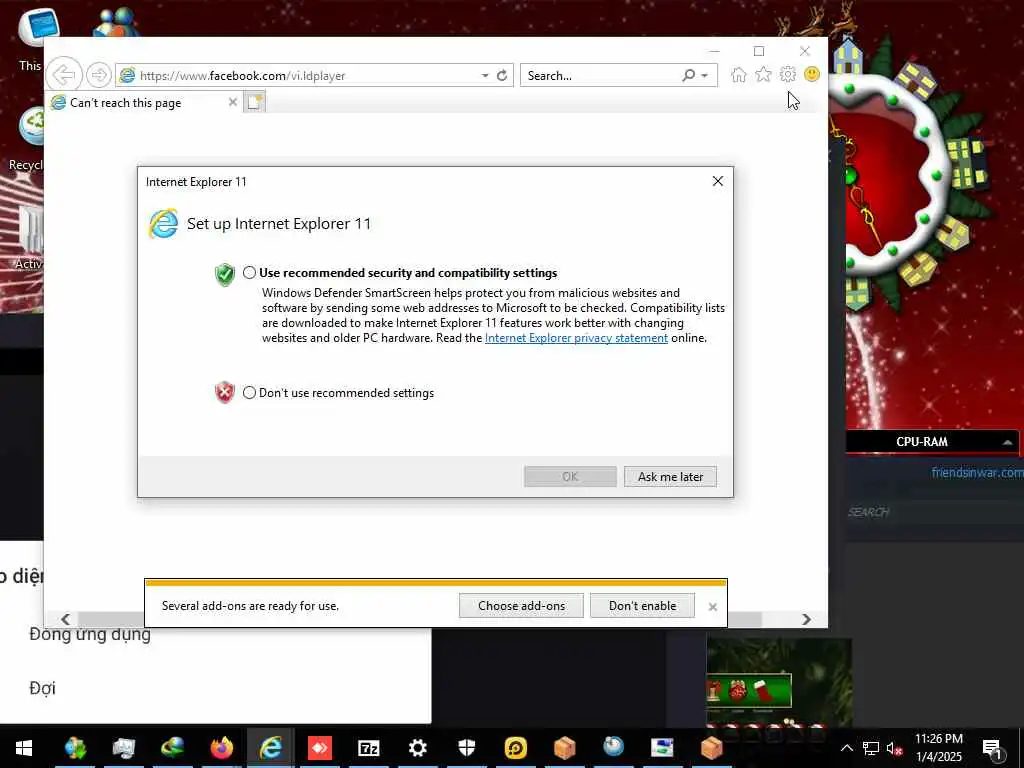This screenshot has width=1024, height=768.
Task: Click the SEARCH field in the desktop widget
Action: click(x=868, y=512)
